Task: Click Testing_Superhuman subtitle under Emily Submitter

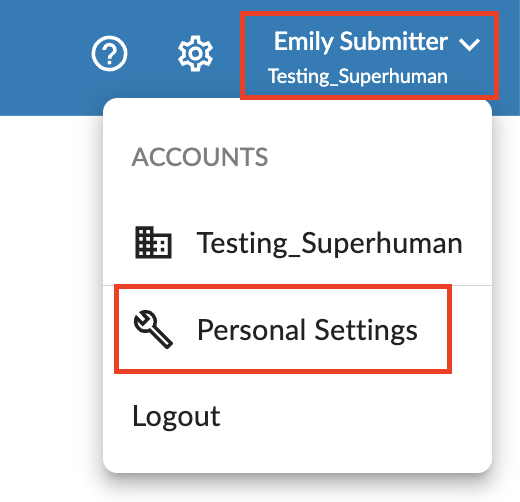Action: (x=358, y=76)
